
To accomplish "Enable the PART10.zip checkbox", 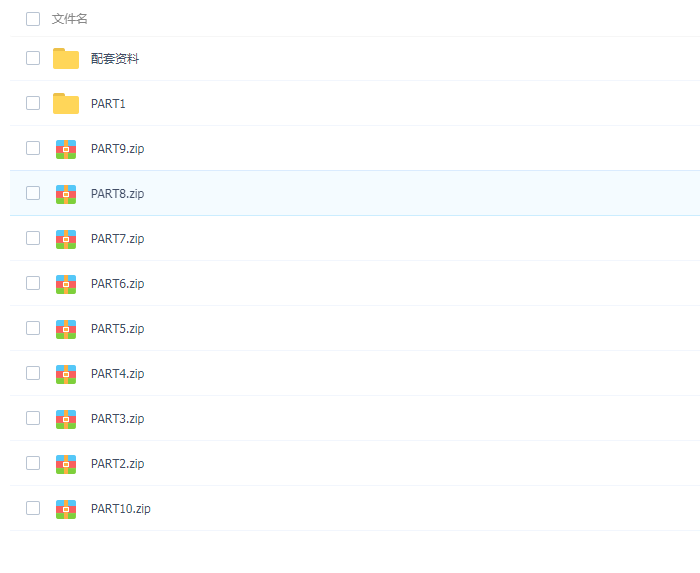I will pos(33,508).
